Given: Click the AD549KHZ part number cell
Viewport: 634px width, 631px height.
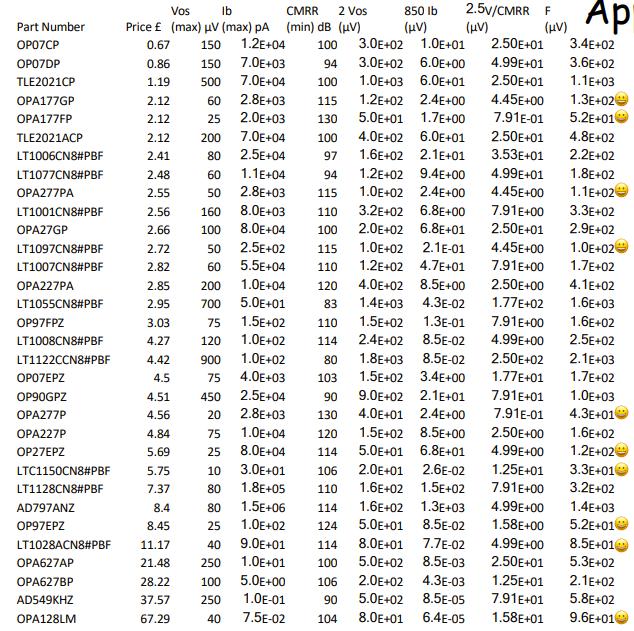Looking at the screenshot, I should coord(46,599).
